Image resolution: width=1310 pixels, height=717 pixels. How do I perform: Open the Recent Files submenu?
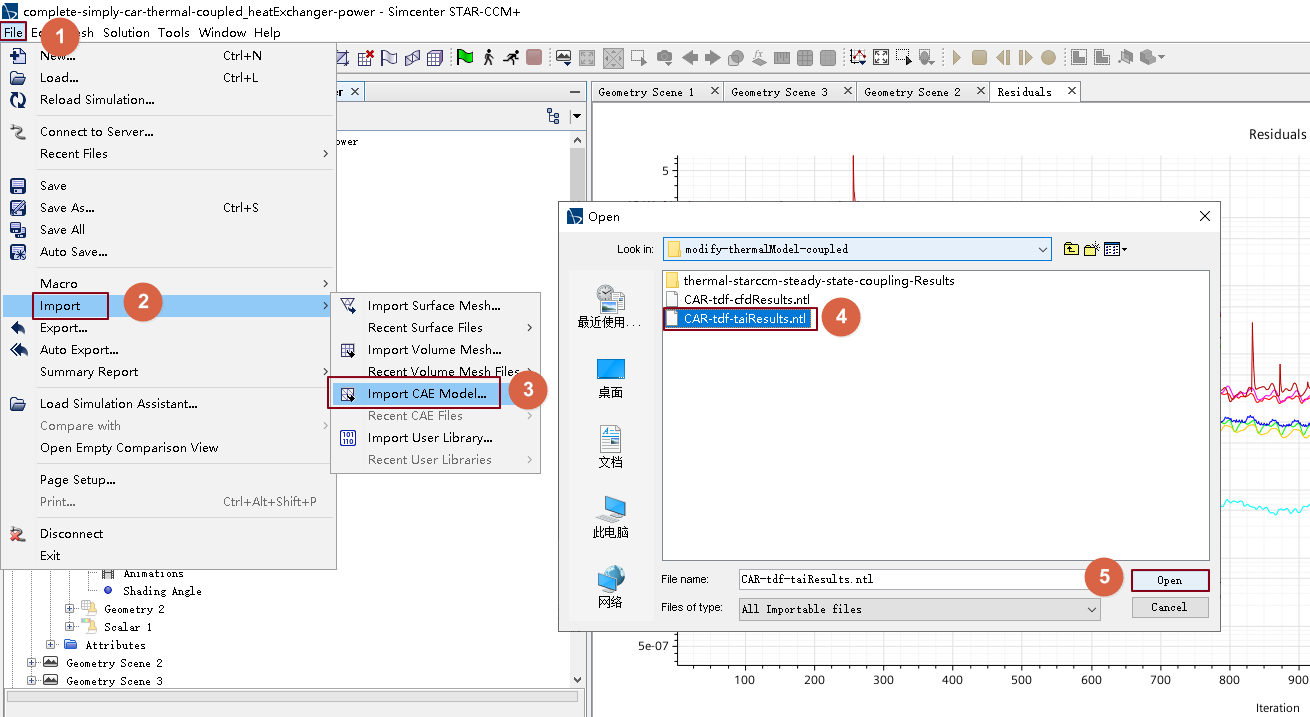pyautogui.click(x=168, y=154)
